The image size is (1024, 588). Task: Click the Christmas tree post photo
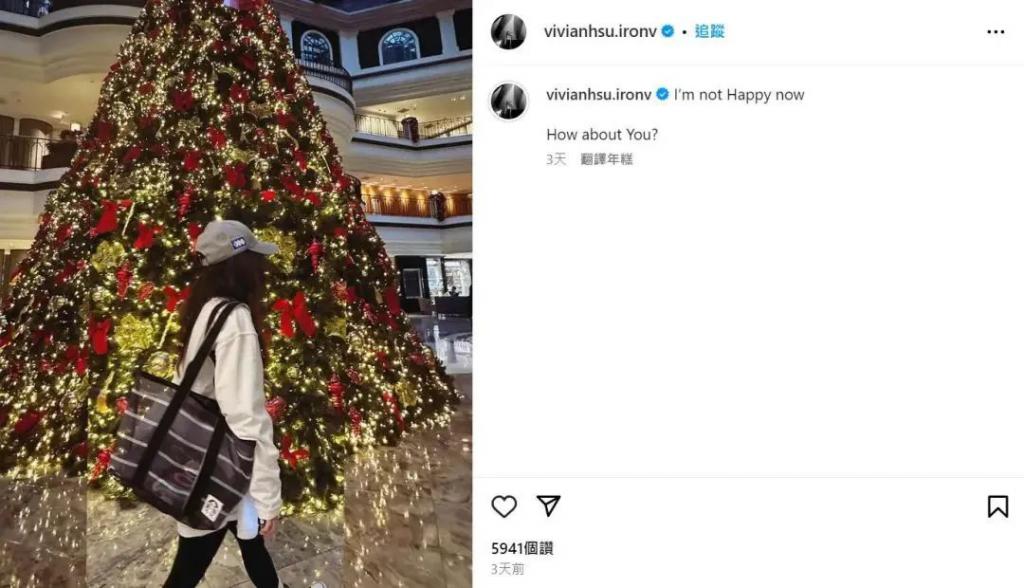(x=236, y=294)
